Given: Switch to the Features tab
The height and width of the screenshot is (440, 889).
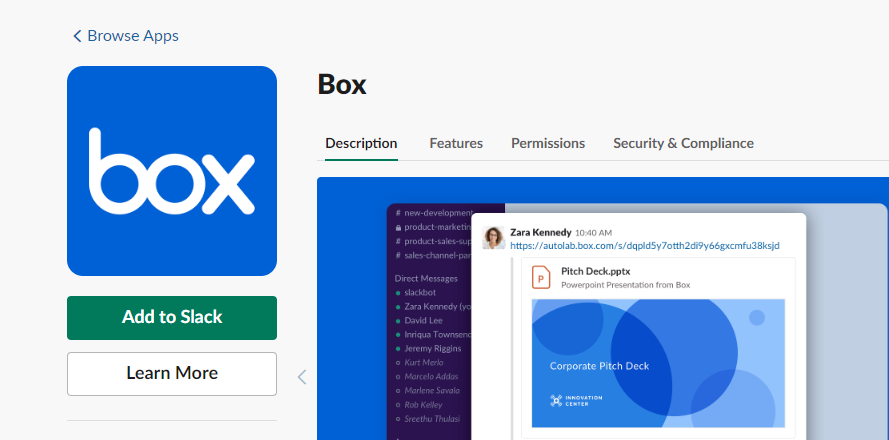Looking at the screenshot, I should [456, 143].
